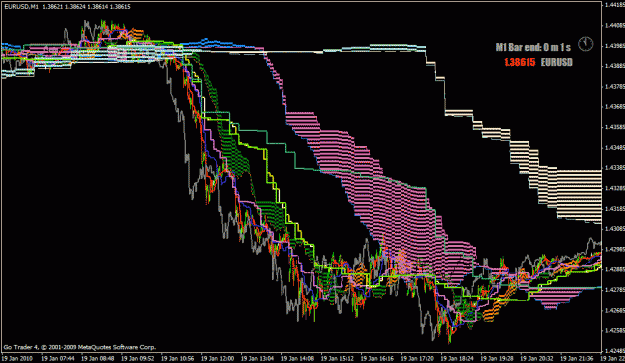Click the '19 Jan 19:28' time axis label
The image size is (625, 363).
[496, 359]
